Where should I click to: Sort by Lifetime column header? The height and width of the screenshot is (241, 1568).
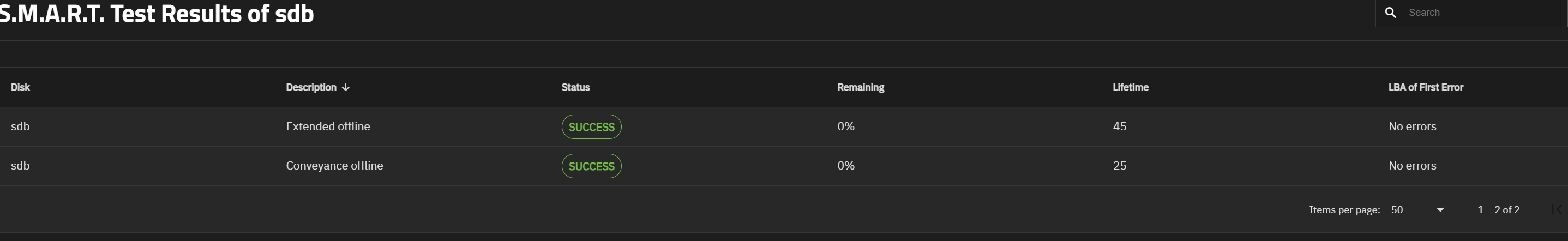(x=1131, y=87)
